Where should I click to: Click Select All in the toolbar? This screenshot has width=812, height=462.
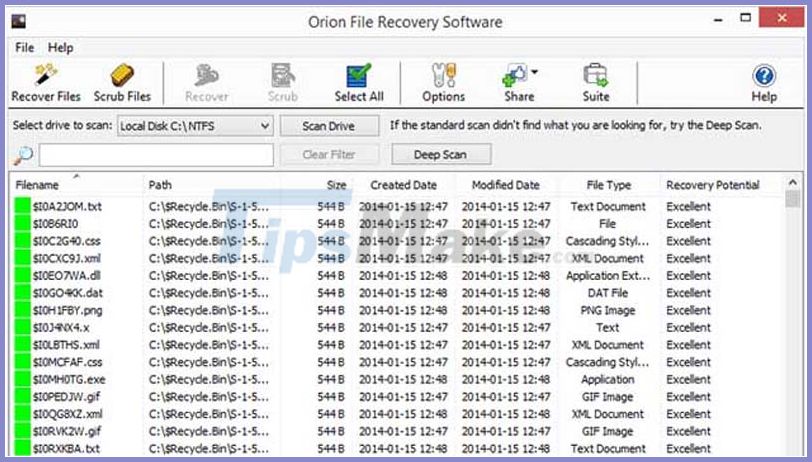pyautogui.click(x=359, y=83)
